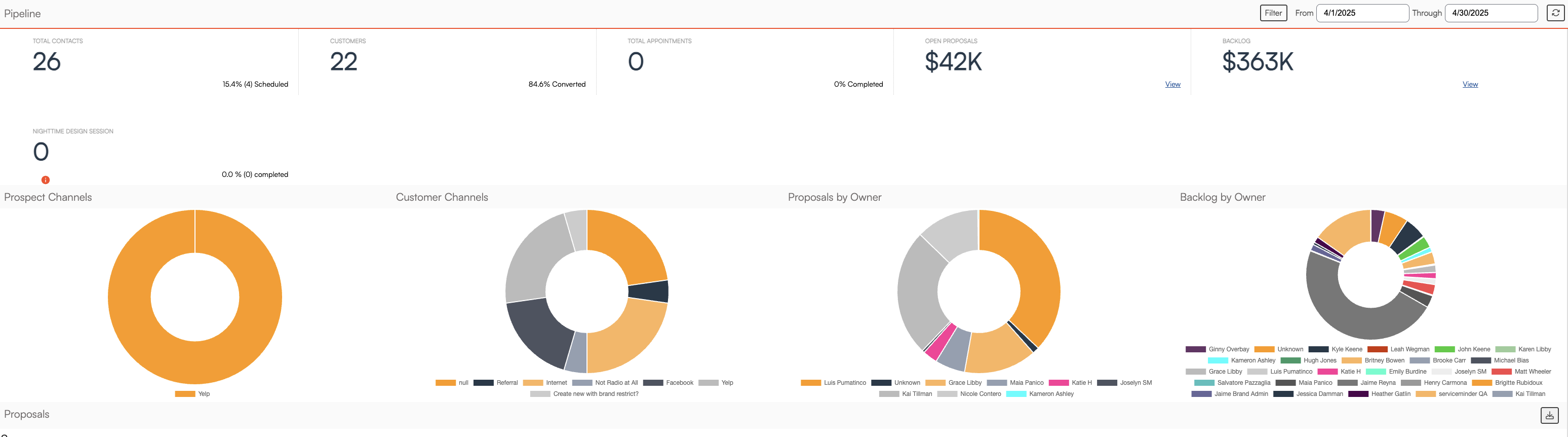
Task: Click the red info icon under Nighttime Design Session
Action: 46,180
